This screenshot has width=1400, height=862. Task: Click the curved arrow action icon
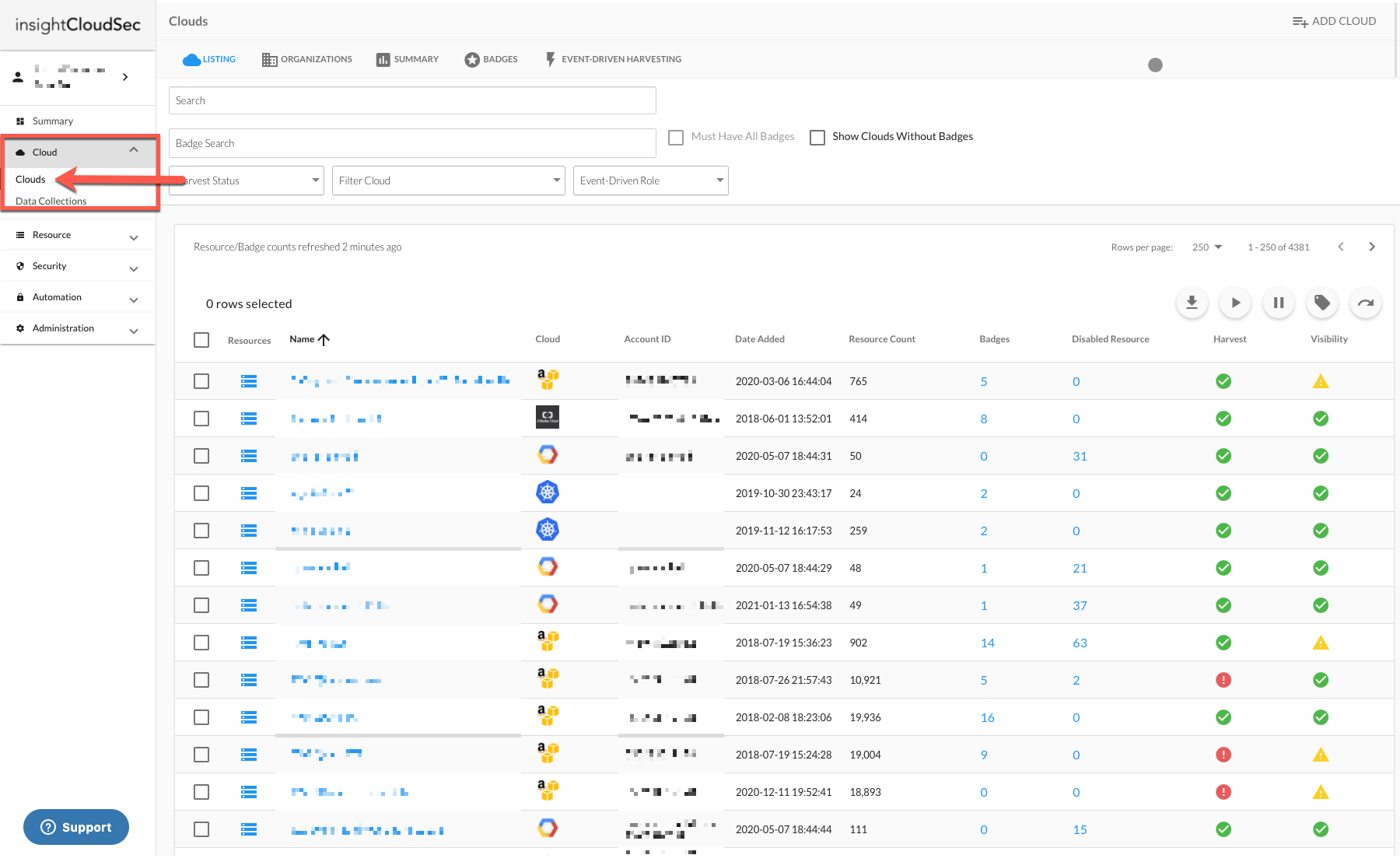click(1366, 303)
